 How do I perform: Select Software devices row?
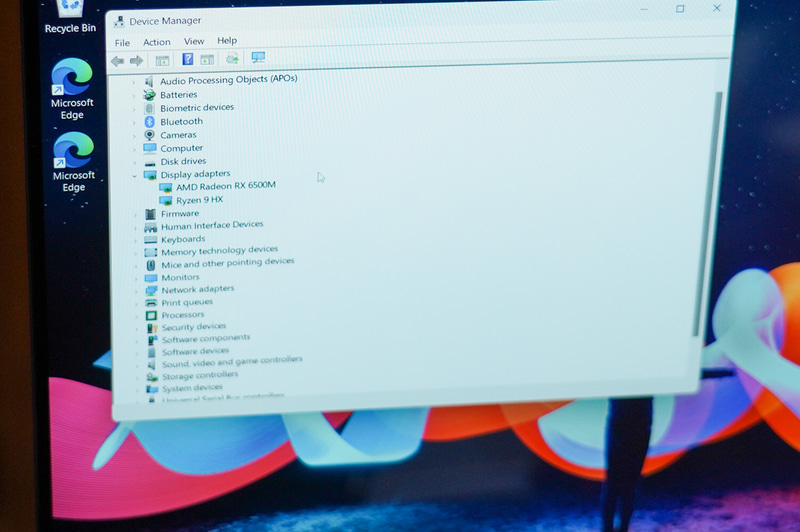coord(195,351)
